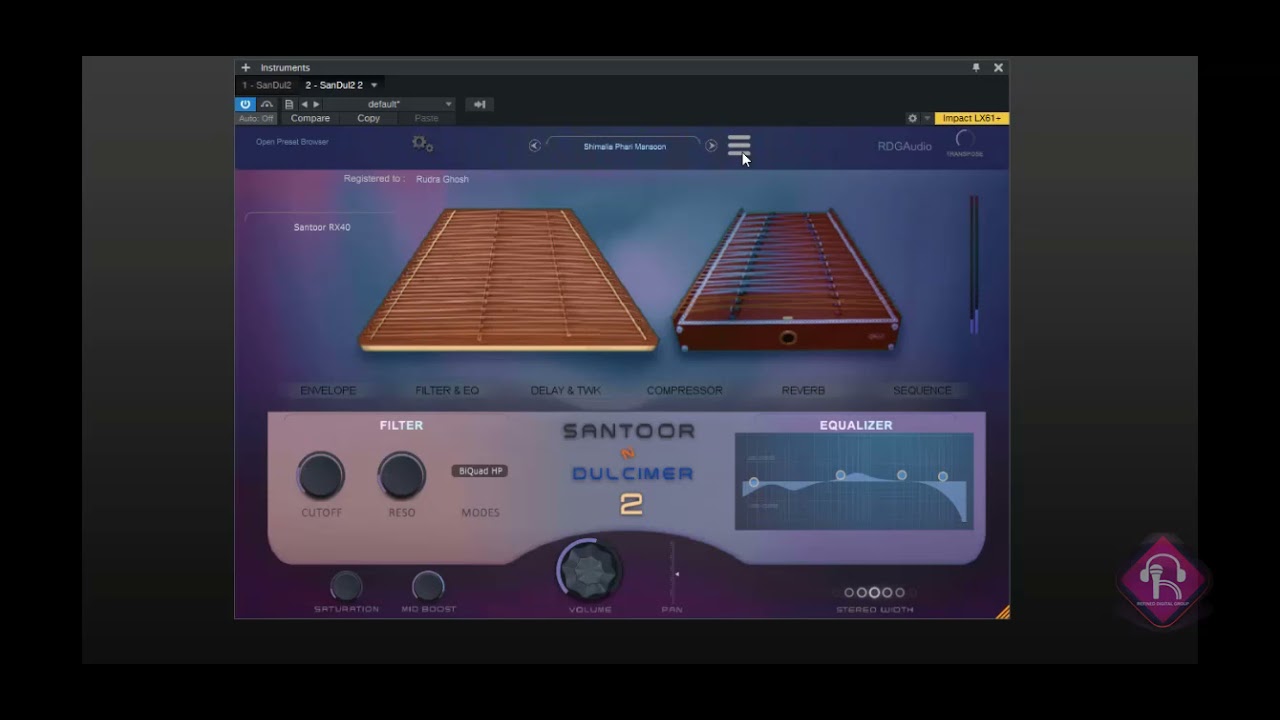Click the EQUALIZER section heading

click(x=856, y=425)
